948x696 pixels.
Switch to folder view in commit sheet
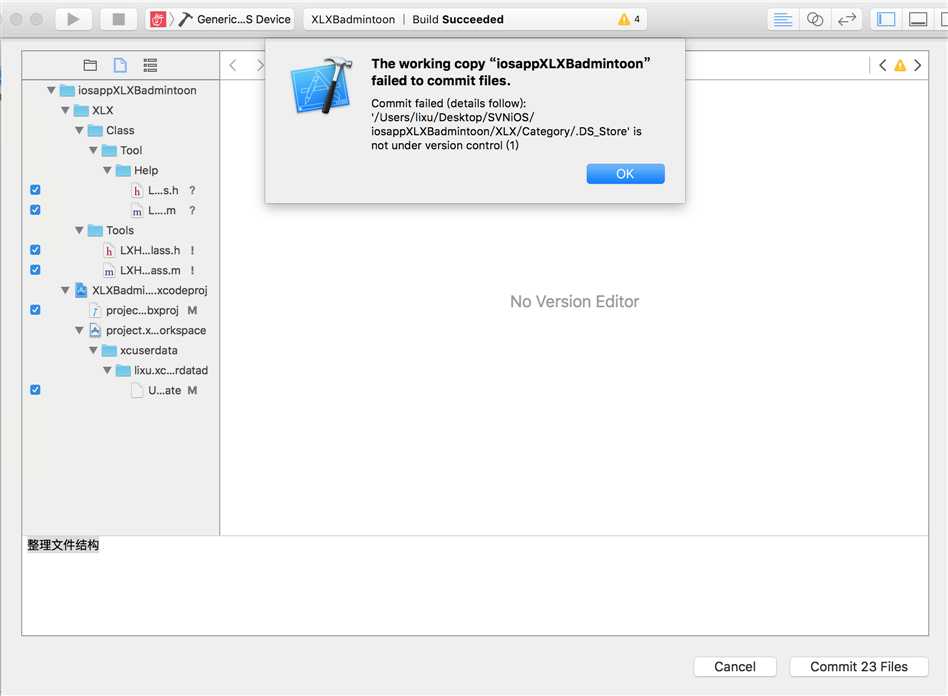90,65
